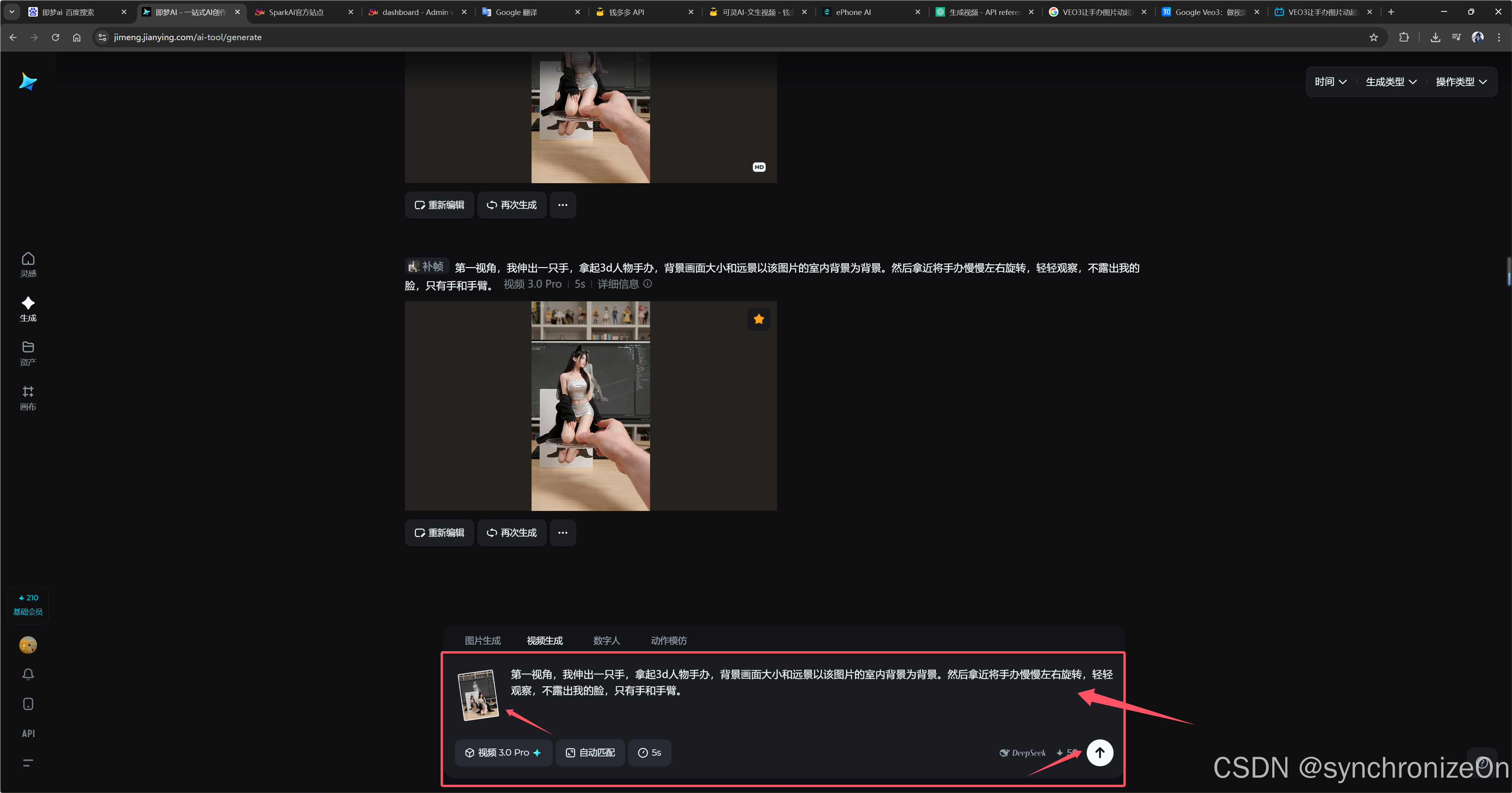Click the browser reload button

pyautogui.click(x=55, y=37)
